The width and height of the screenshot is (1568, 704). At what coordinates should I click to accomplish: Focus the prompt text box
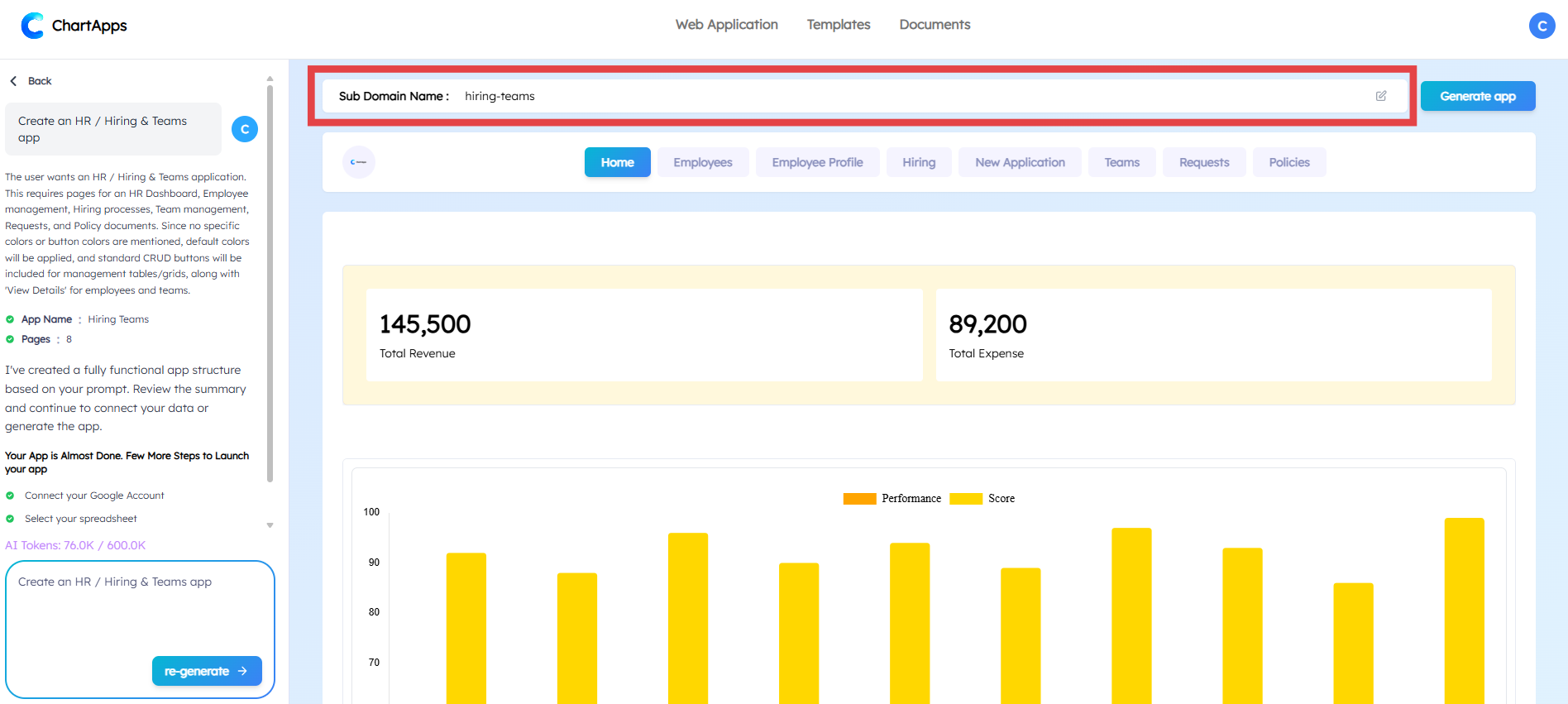coord(140,630)
